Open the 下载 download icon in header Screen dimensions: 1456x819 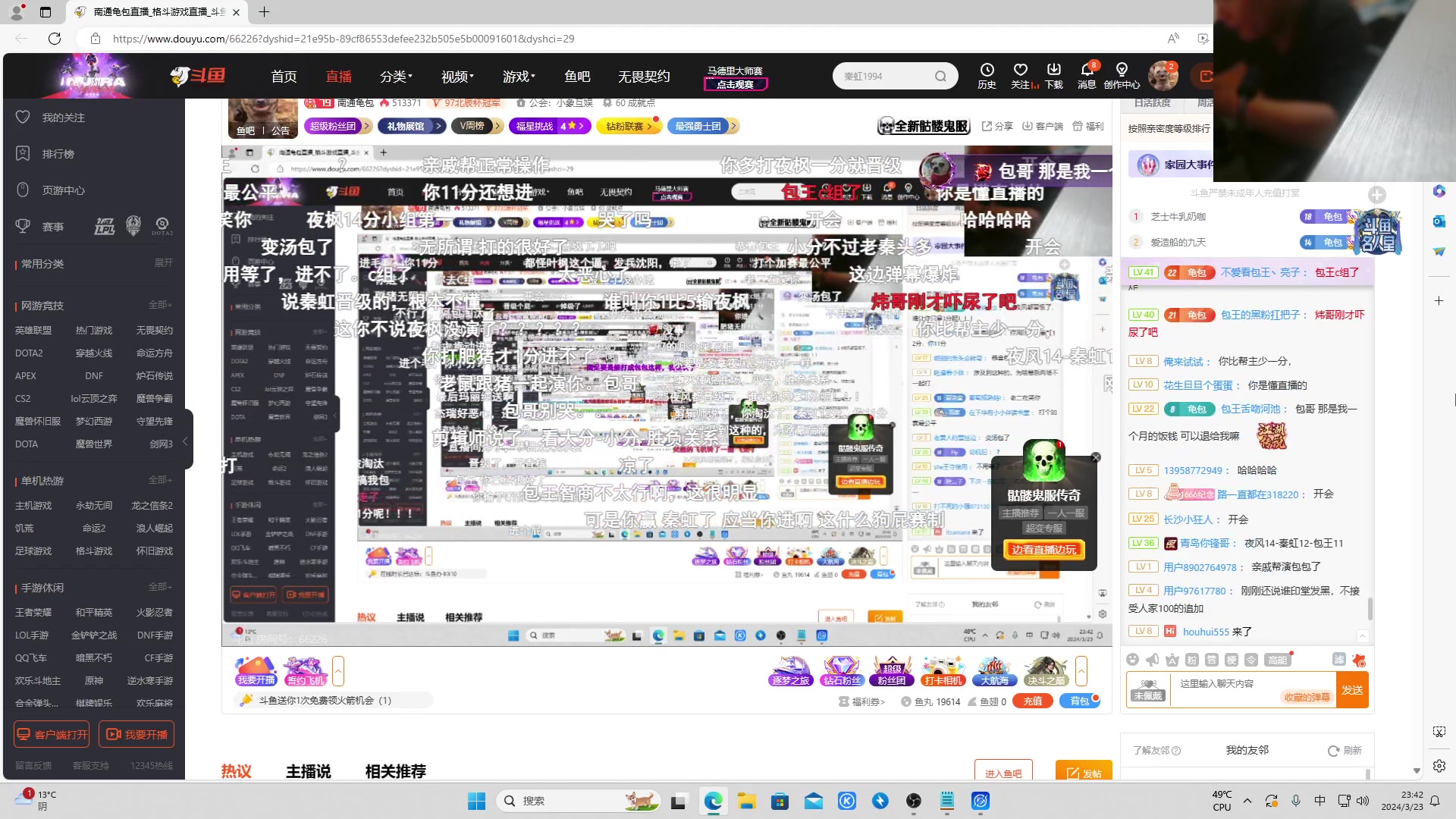[x=1054, y=75]
